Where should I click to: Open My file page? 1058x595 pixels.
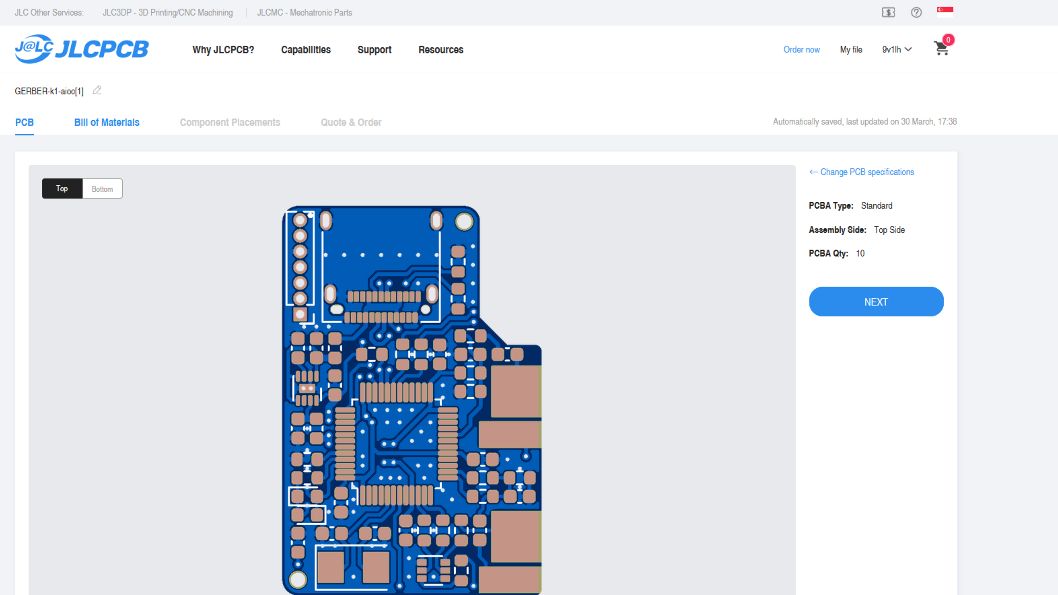850,49
